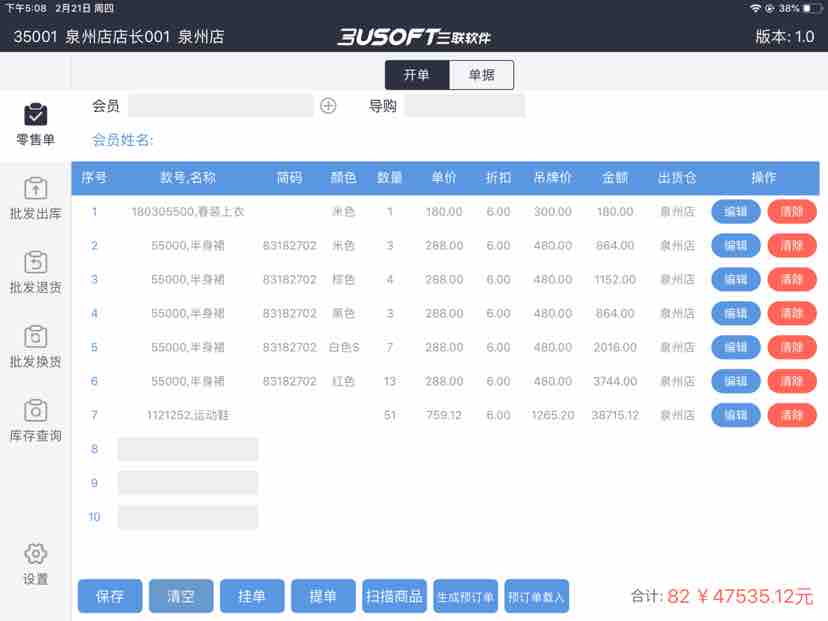Click the plus icon beside 会员 field
The image size is (828, 621).
(x=328, y=106)
